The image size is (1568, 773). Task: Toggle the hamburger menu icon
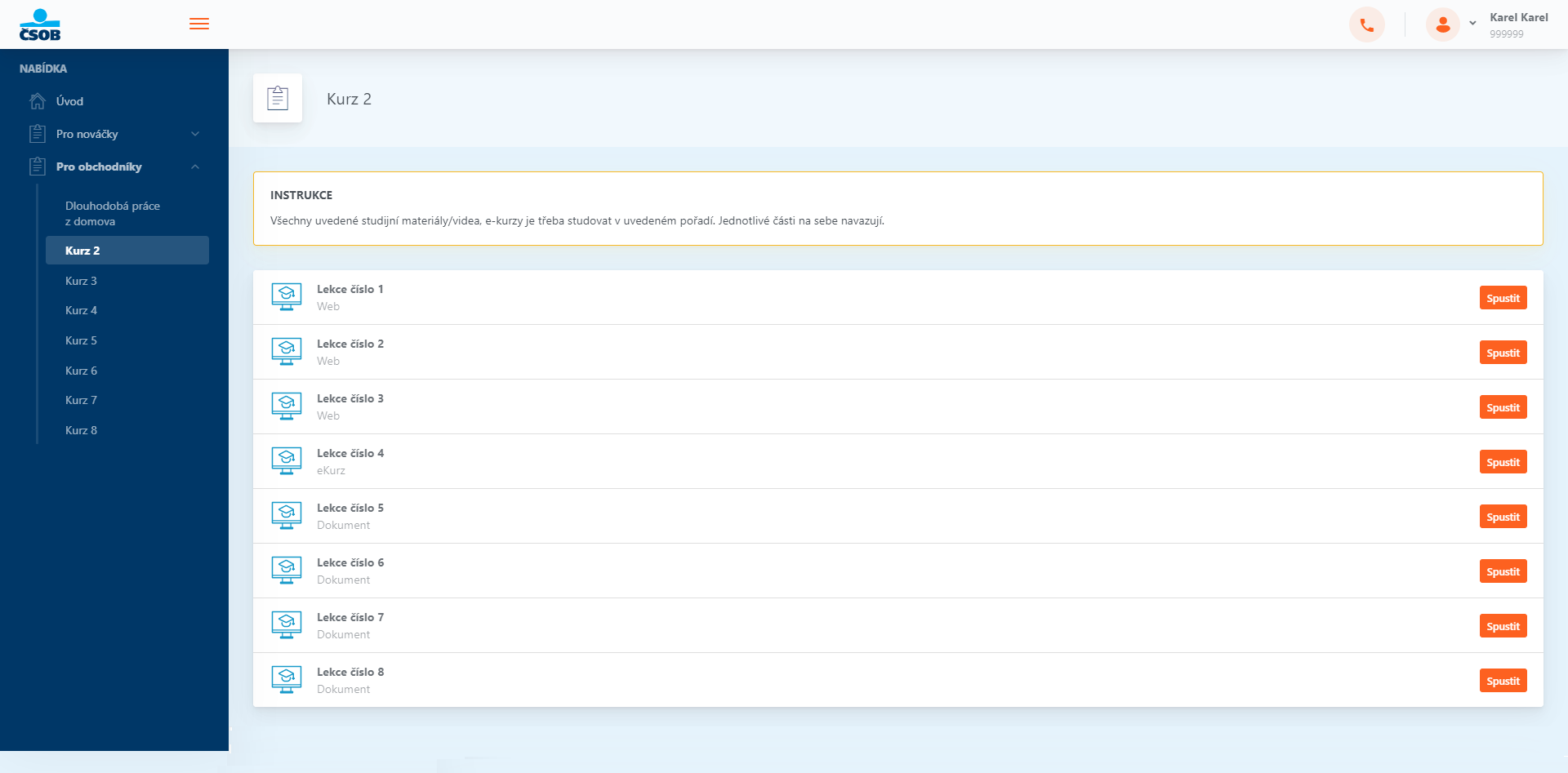pyautogui.click(x=199, y=24)
